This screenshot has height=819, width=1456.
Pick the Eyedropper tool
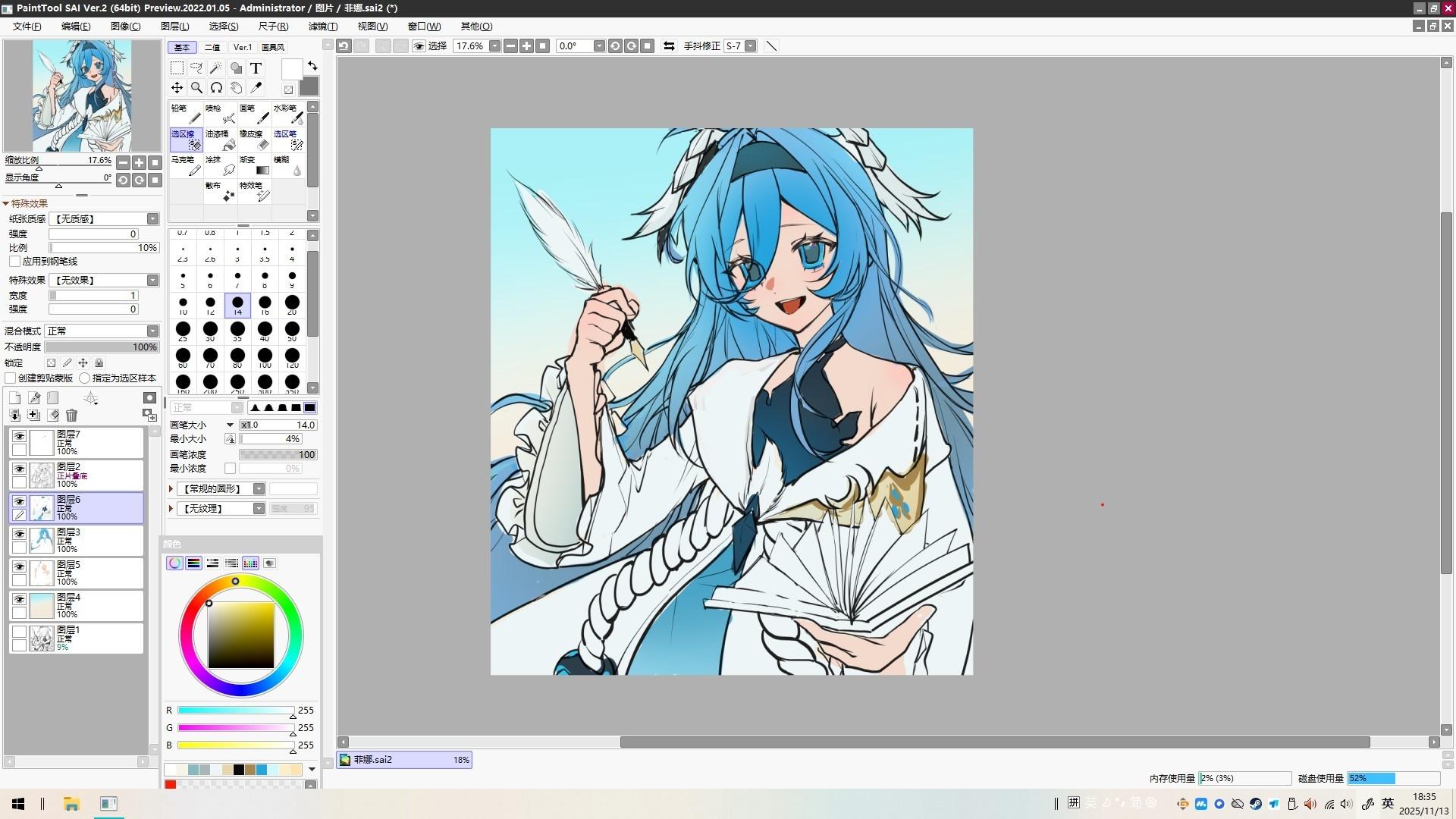click(x=256, y=88)
